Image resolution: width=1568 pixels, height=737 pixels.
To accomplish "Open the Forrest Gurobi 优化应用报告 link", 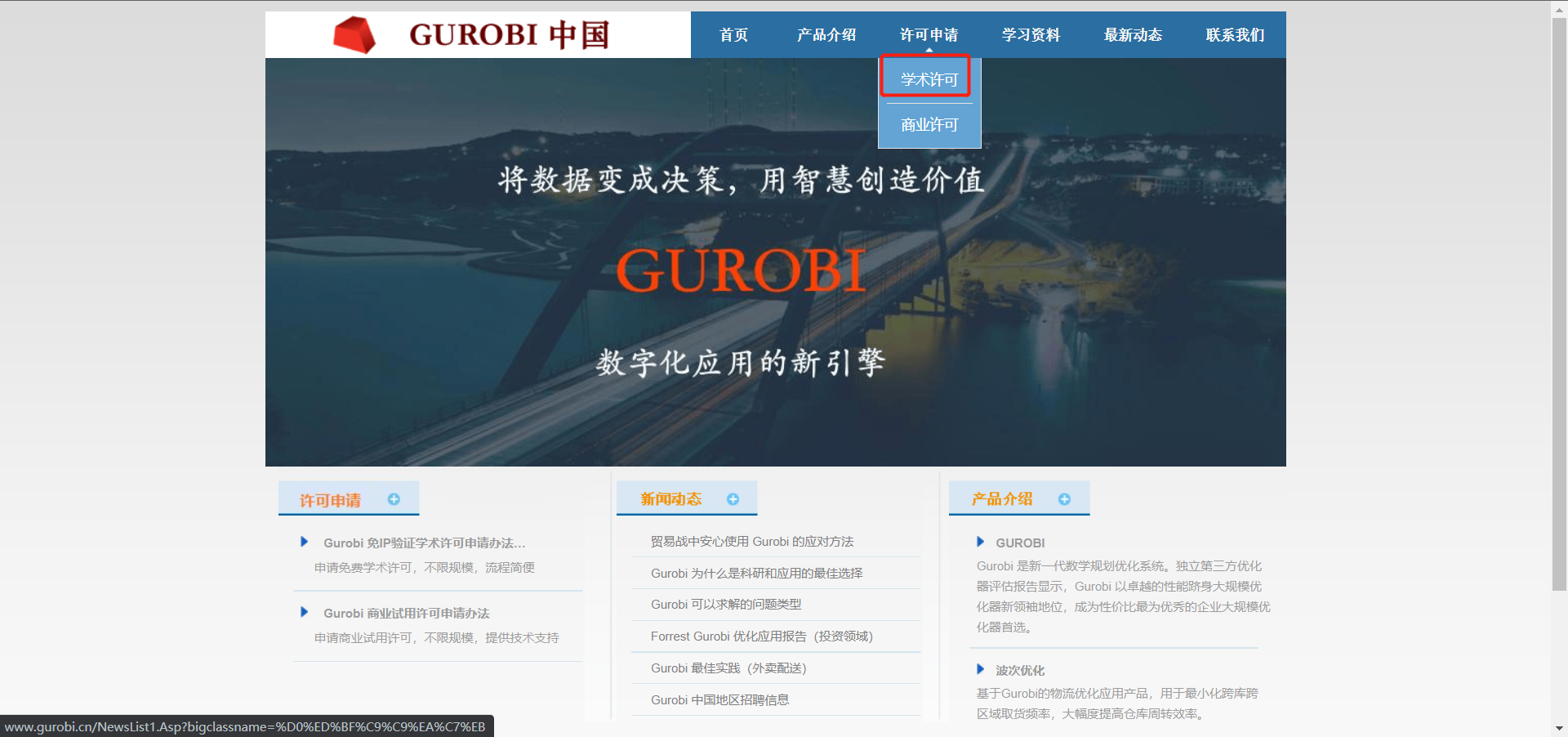I will click(x=761, y=636).
